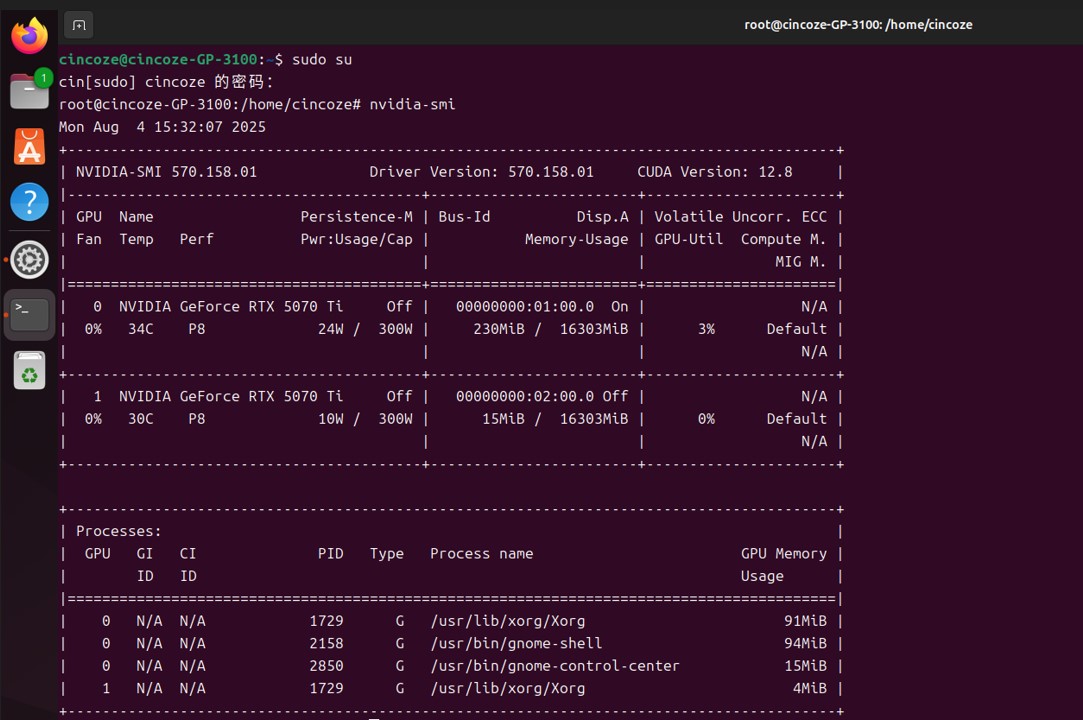1083x720 pixels.
Task: Click the '24W' power usage value
Action: [331, 329]
